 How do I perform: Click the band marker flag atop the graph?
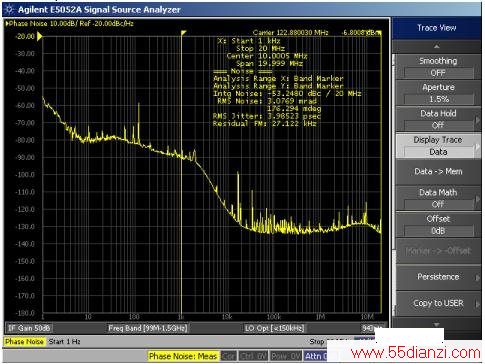coord(183,33)
